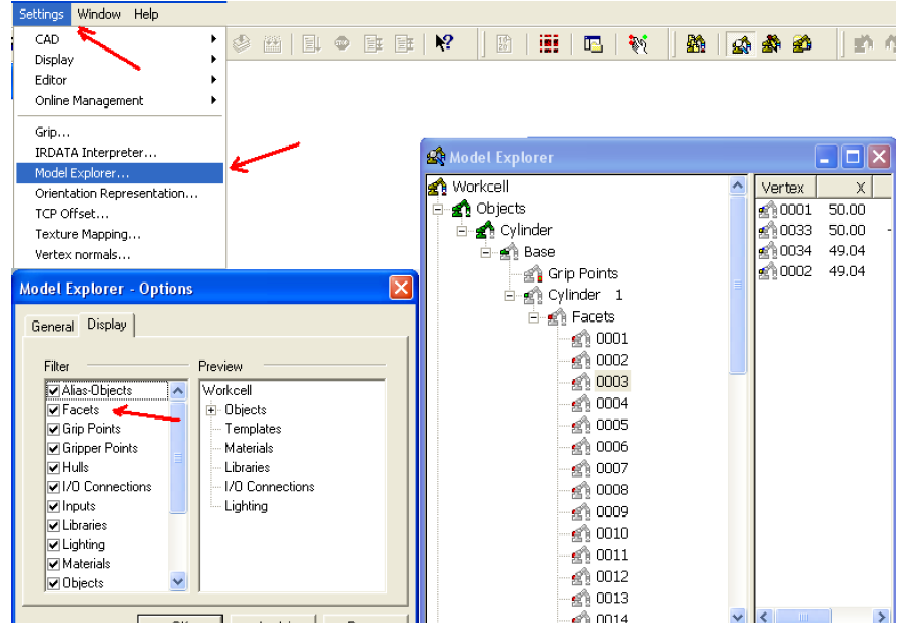Click the vertex table horizontal scrollbar thumb
Screen dimensions: 909x623
point(803,617)
